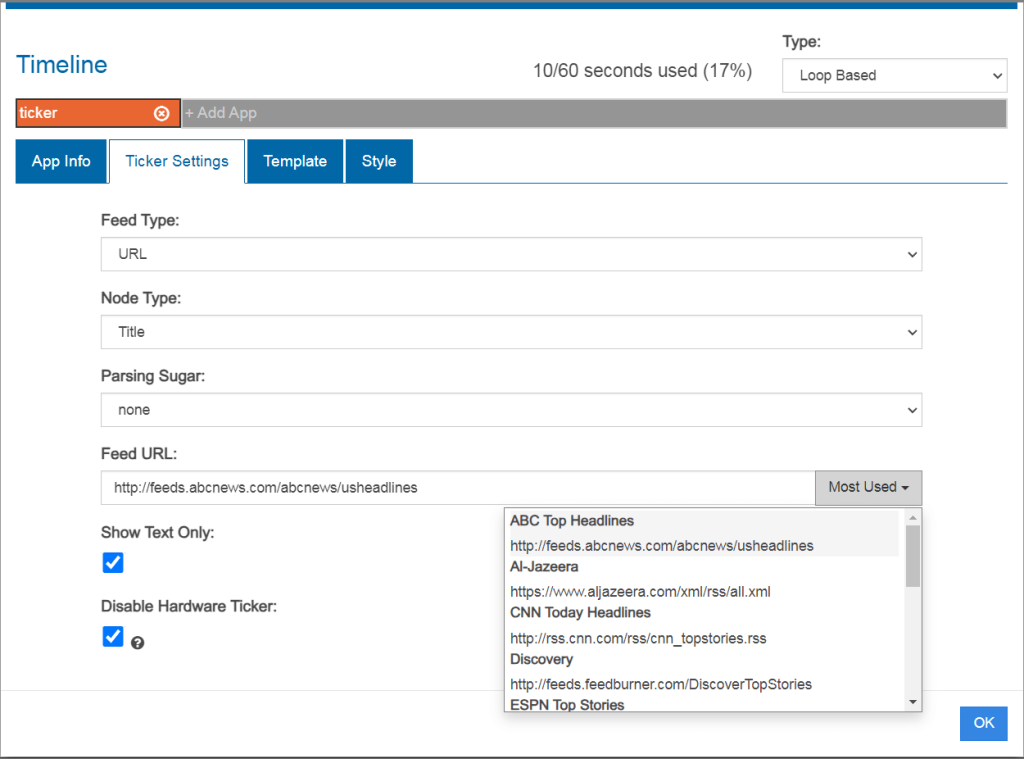Expand the Parsing Sugar dropdown
This screenshot has width=1024, height=759.
pos(511,410)
